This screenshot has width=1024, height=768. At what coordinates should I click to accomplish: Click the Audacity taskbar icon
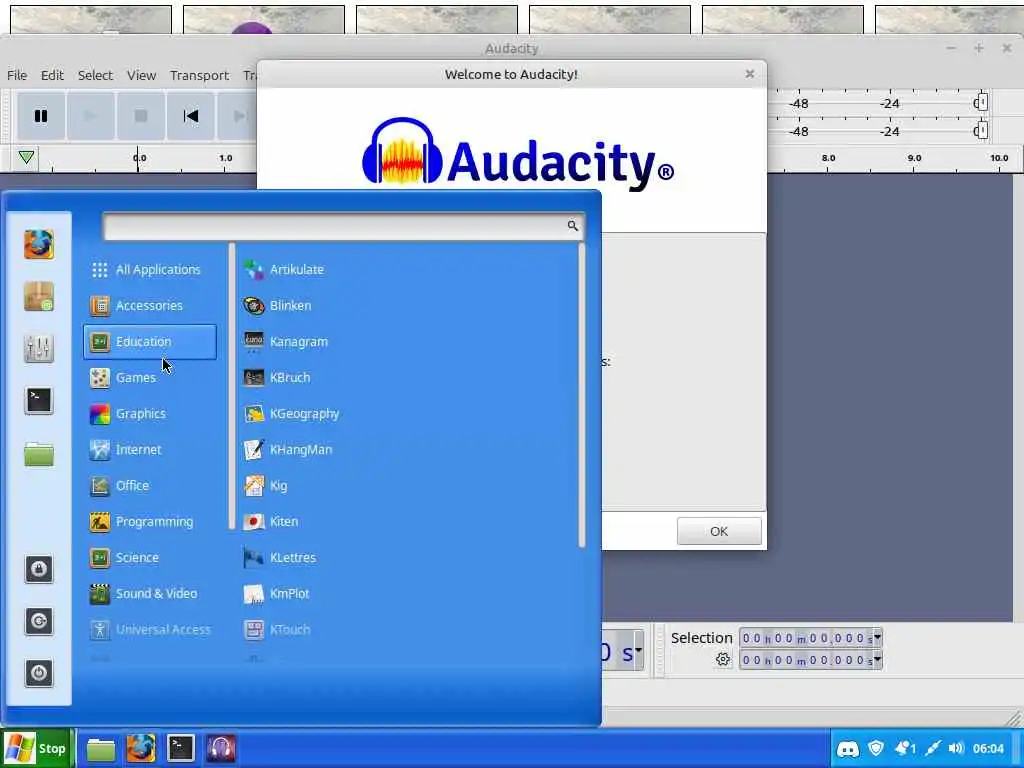coord(221,748)
